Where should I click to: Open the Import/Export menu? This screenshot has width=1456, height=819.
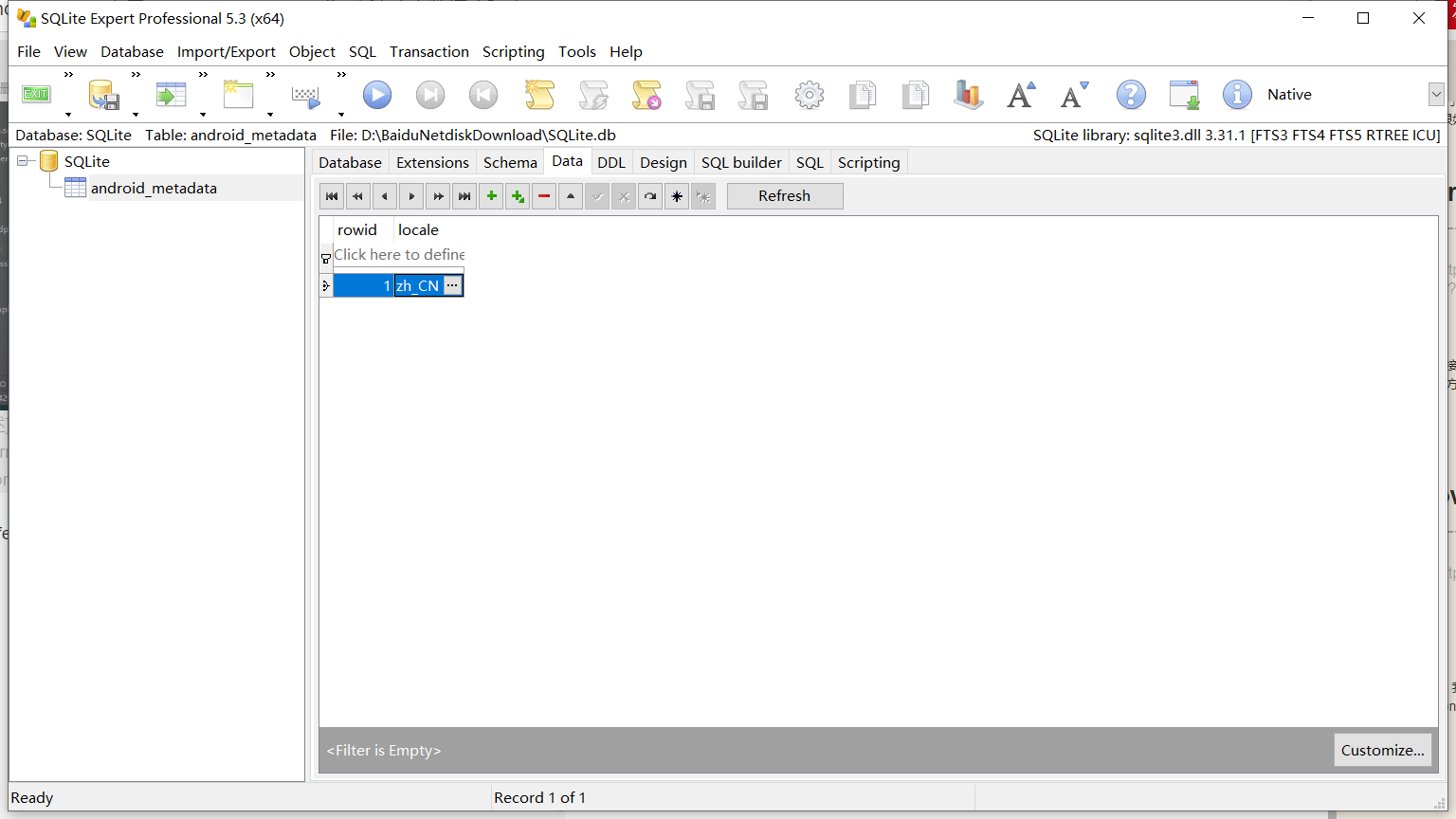click(226, 51)
